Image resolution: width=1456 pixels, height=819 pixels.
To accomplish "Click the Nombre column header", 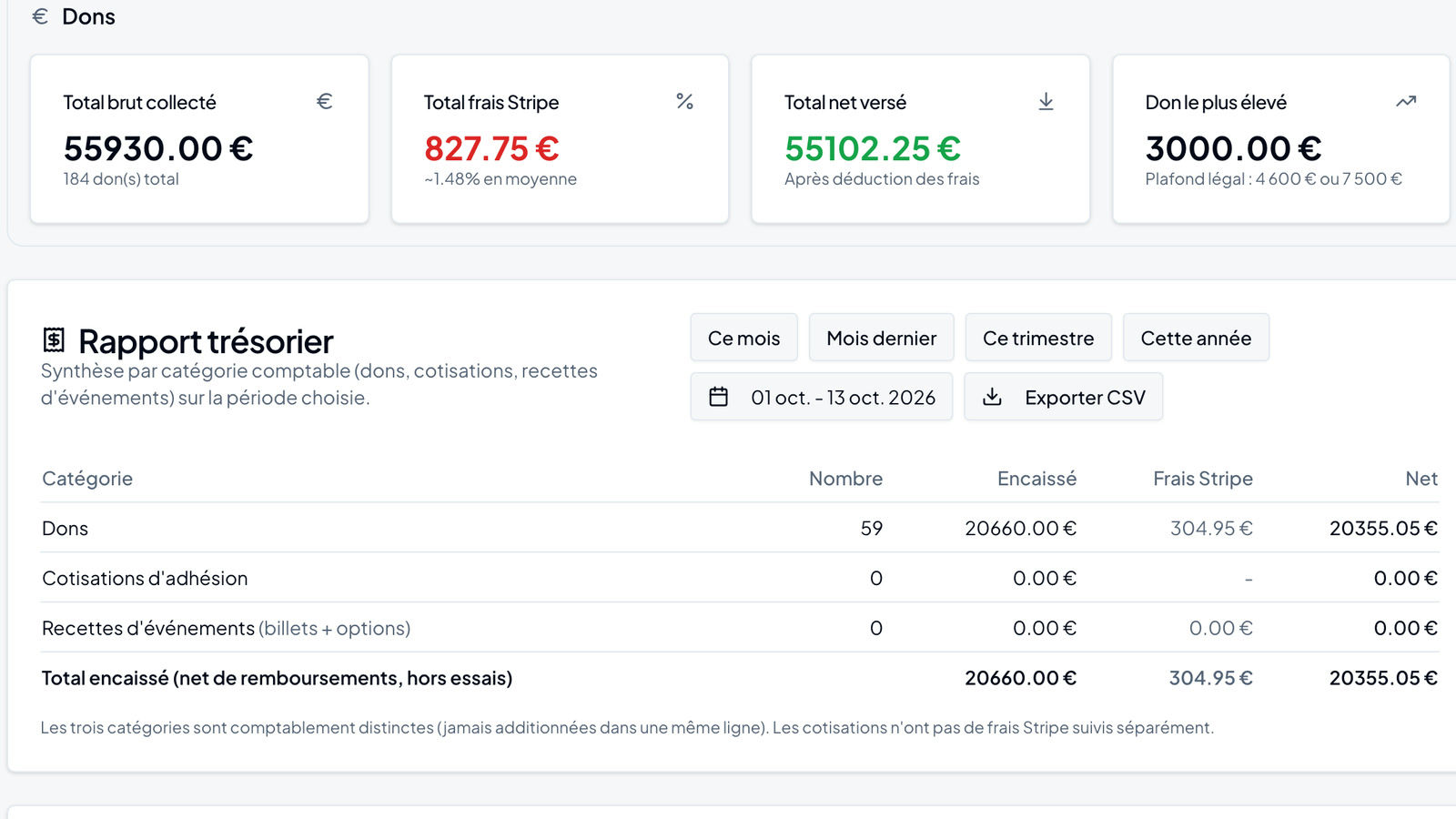I will tap(845, 479).
